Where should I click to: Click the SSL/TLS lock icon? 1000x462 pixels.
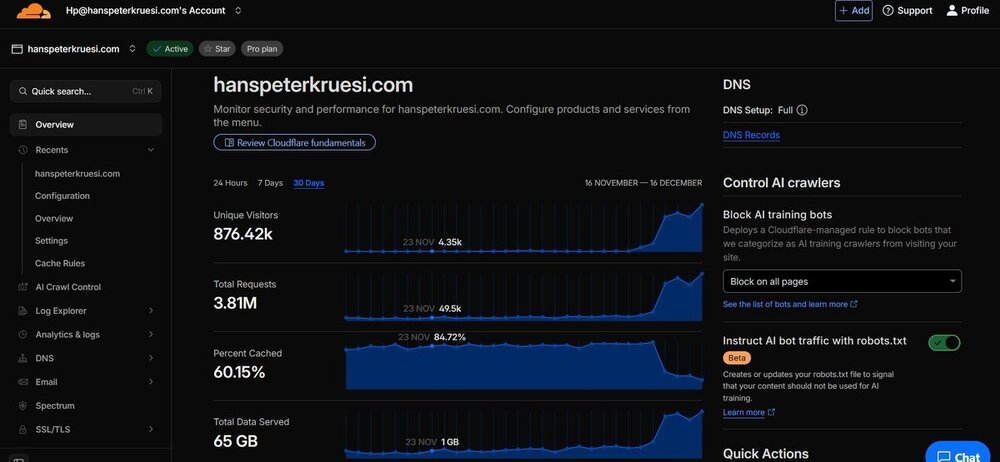point(23,429)
